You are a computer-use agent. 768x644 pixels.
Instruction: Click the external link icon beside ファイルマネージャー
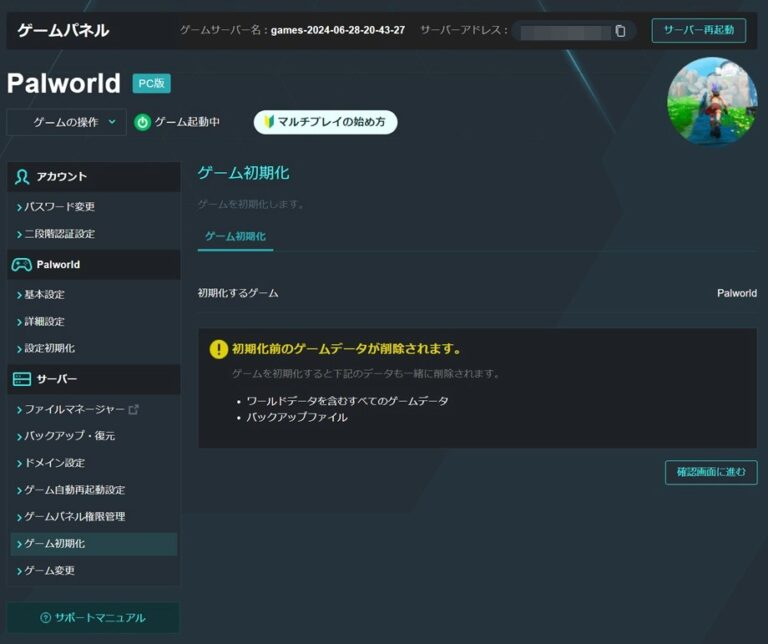point(133,409)
